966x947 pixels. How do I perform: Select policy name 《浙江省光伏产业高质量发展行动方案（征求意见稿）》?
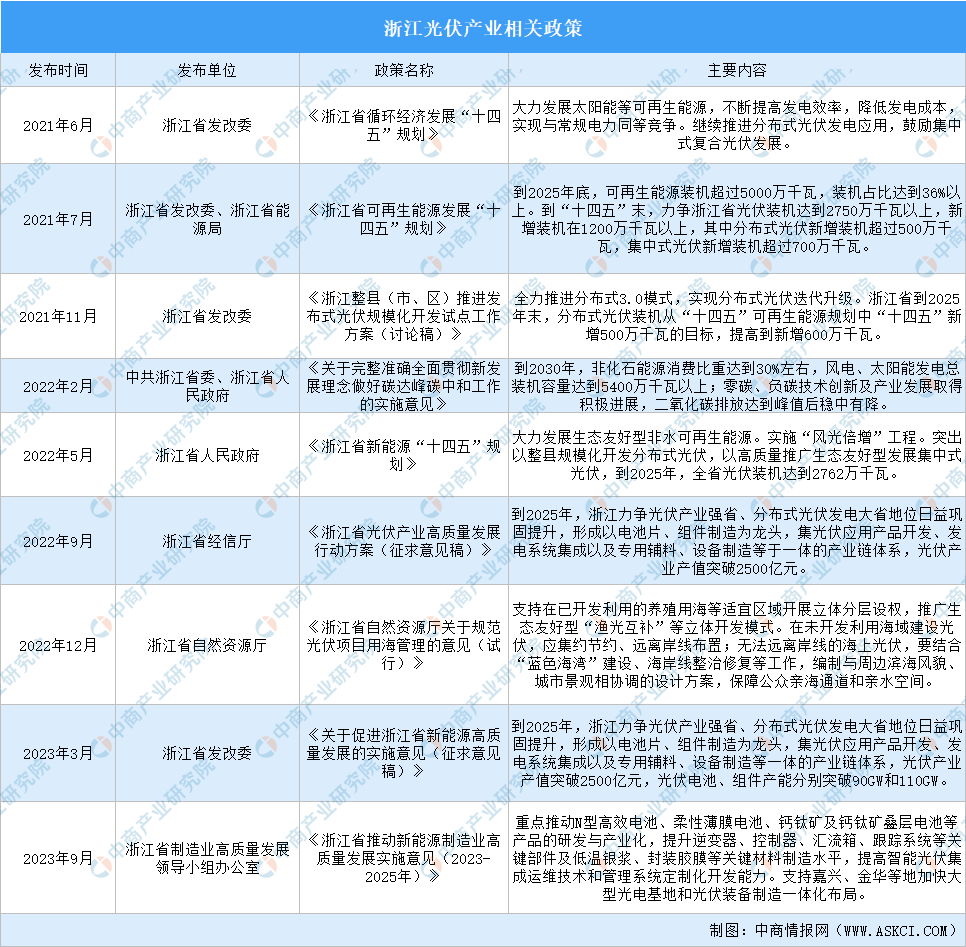coord(404,541)
